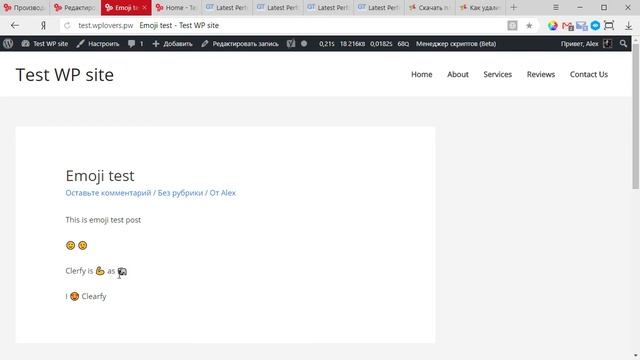
Task: Click the Test WP site title
Action: [x=65, y=75]
